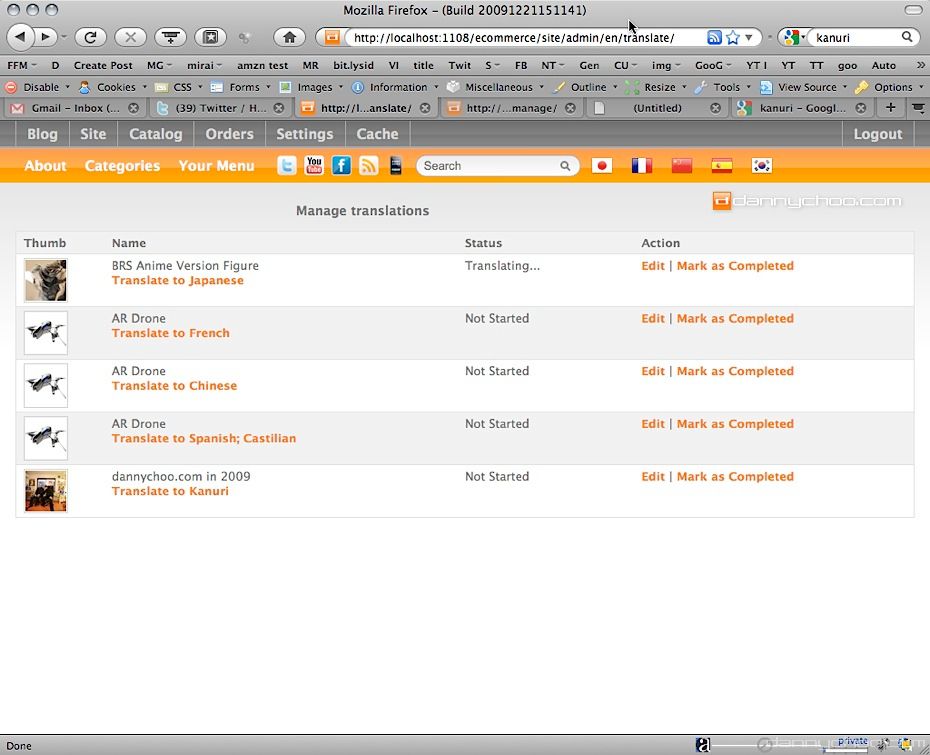
Task: Switch language with the Japanese flag
Action: point(602,166)
